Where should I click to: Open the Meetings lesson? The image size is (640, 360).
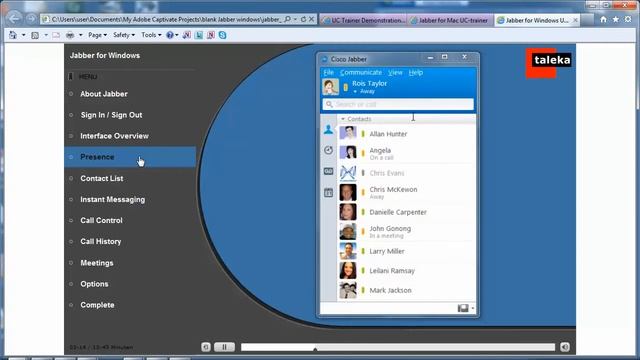pos(97,263)
